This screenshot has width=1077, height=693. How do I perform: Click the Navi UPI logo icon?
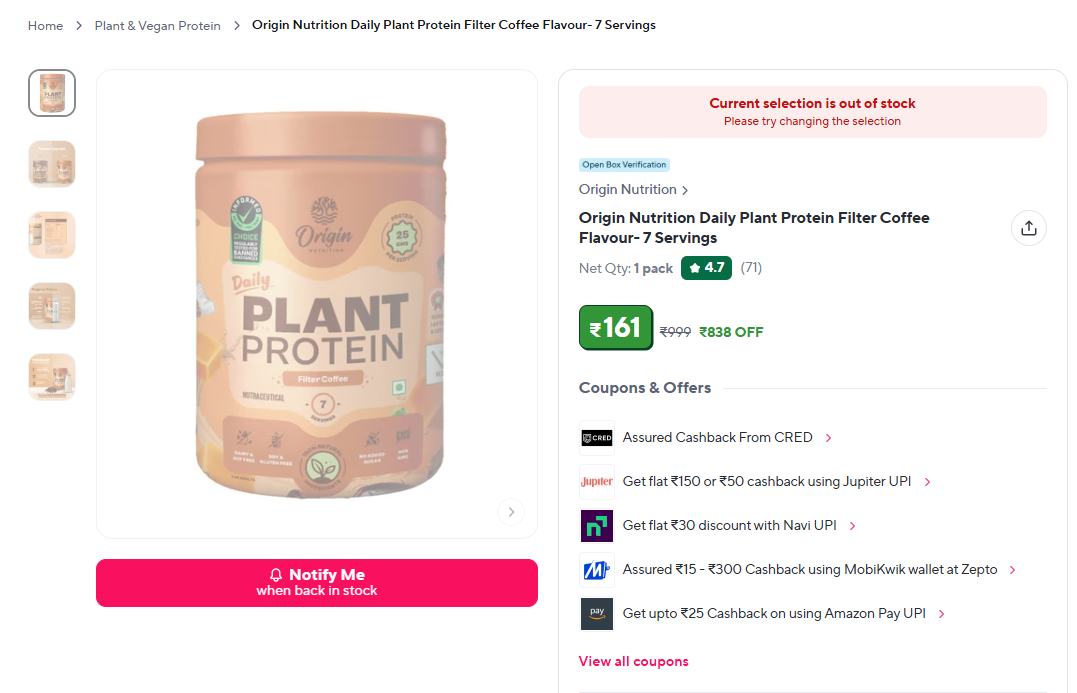pos(596,525)
